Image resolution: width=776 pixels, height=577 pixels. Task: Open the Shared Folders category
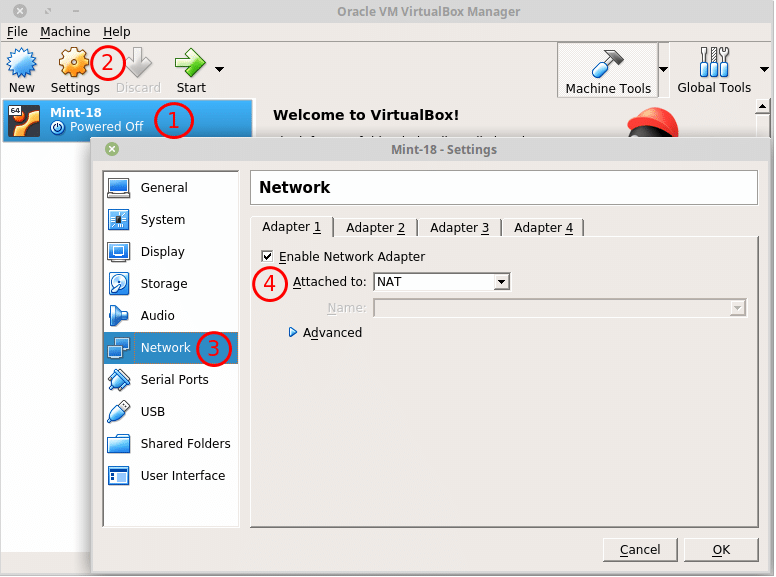point(185,444)
